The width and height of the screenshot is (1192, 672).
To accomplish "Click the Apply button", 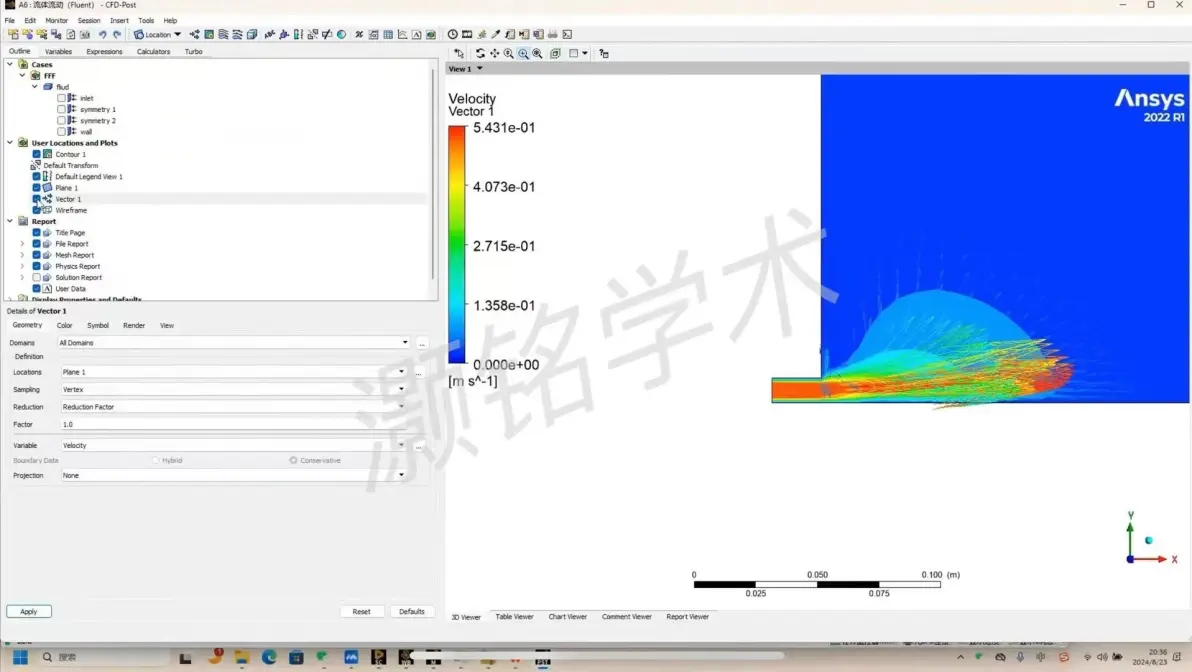I will pos(29,611).
